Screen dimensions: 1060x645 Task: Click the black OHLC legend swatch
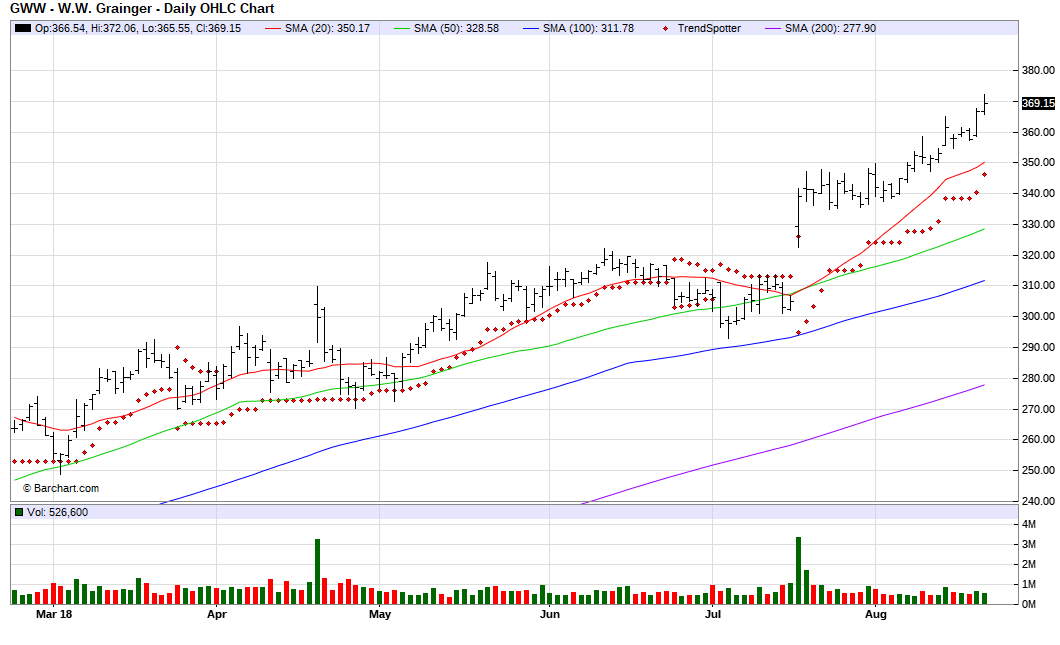23,28
